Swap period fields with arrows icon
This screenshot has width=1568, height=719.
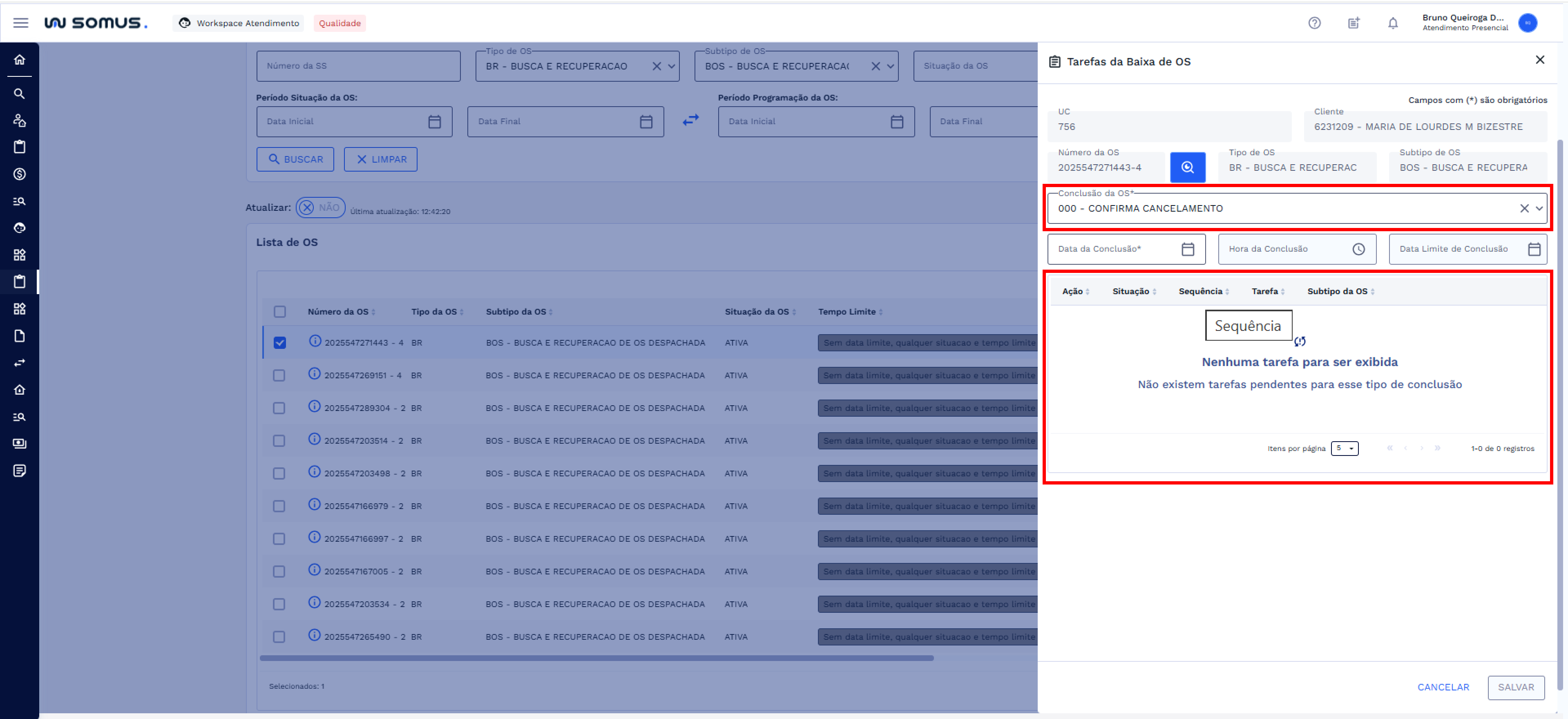(x=691, y=121)
